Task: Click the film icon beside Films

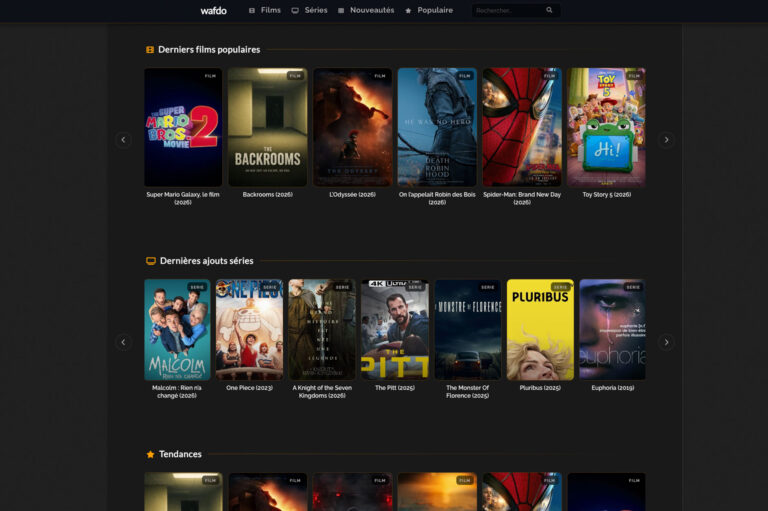Action: tap(252, 10)
